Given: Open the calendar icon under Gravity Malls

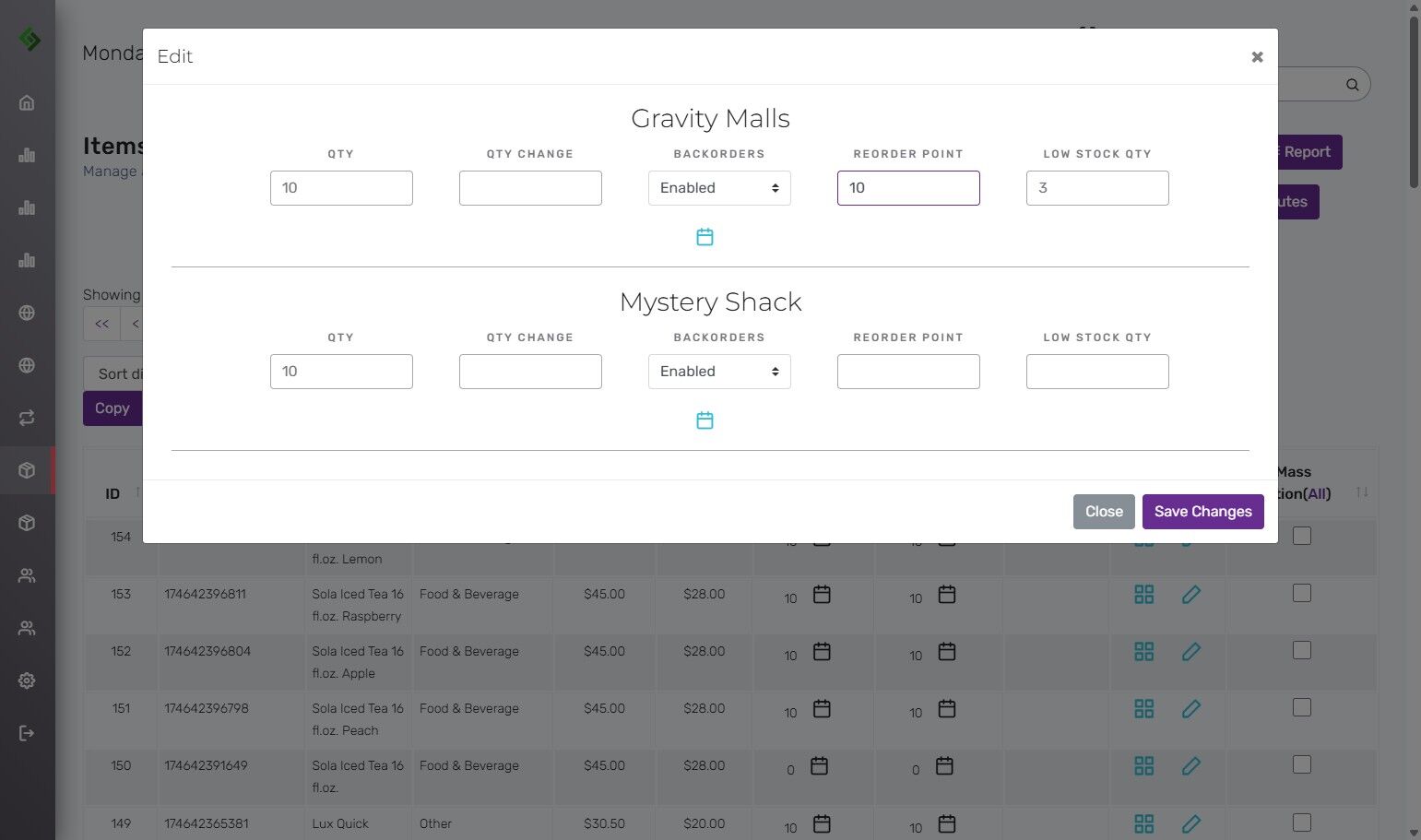Looking at the screenshot, I should tap(705, 237).
